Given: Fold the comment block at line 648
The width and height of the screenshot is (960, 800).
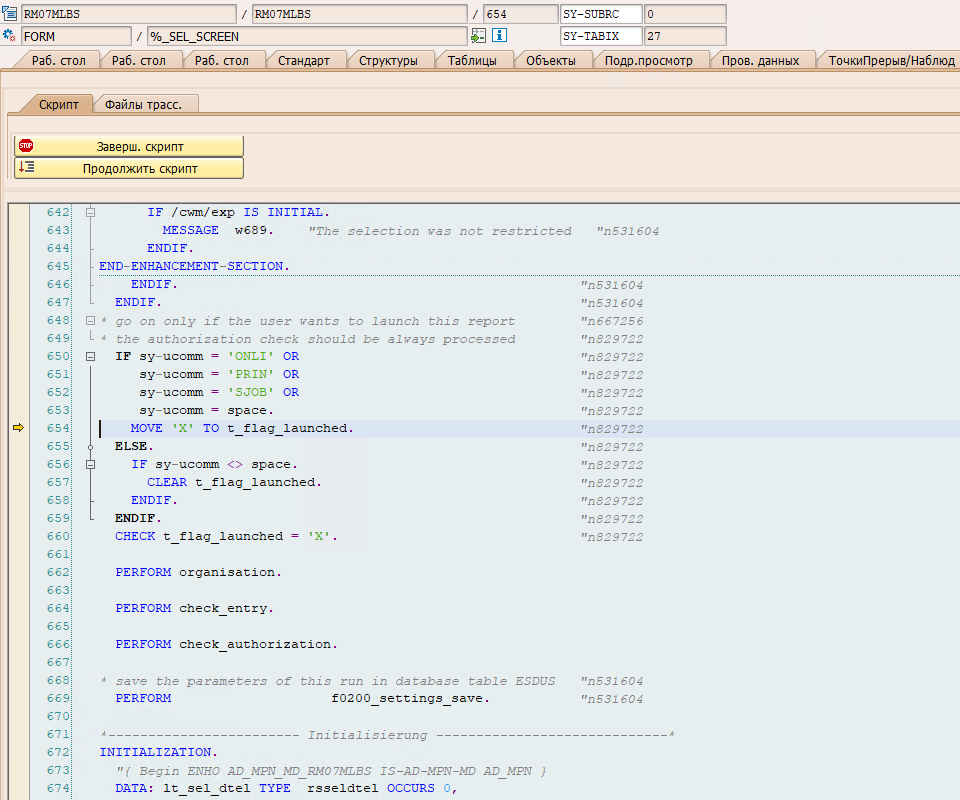Looking at the screenshot, I should [x=91, y=321].
